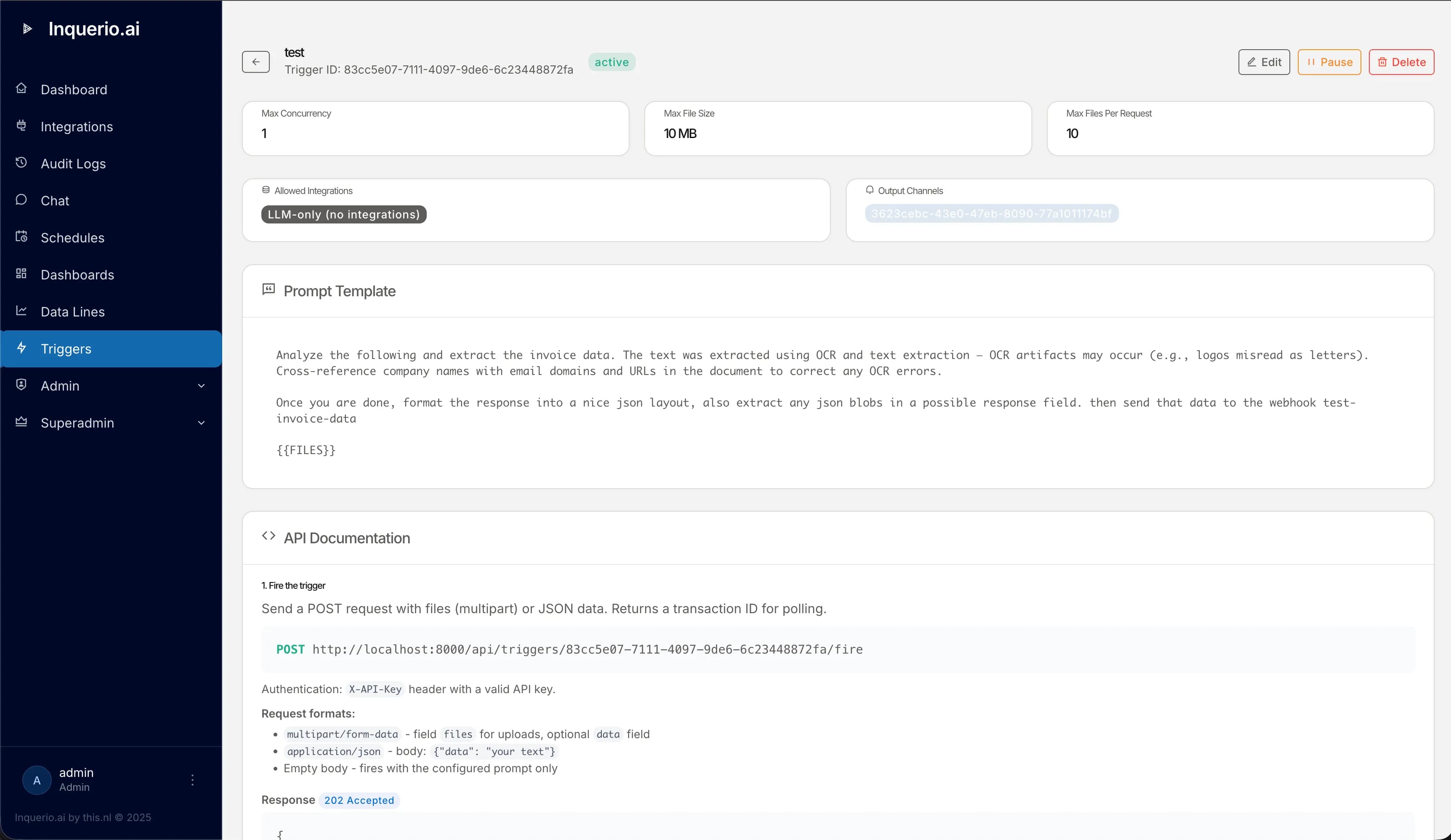Click the Schedules calendar icon
Screen dimensions: 1451x840
click(21, 237)
